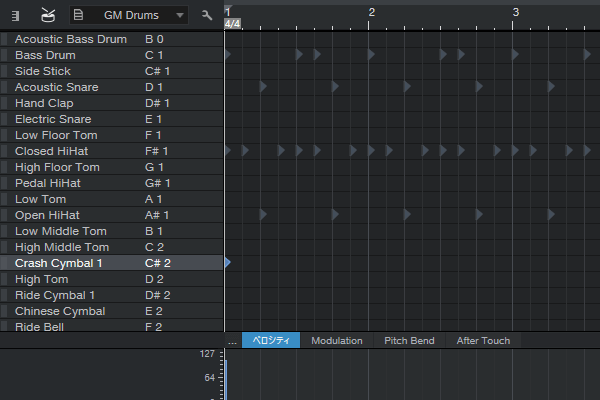Viewport: 600px width, 400px height.
Task: Click the '...' button to add a controller lane
Action: tap(232, 341)
